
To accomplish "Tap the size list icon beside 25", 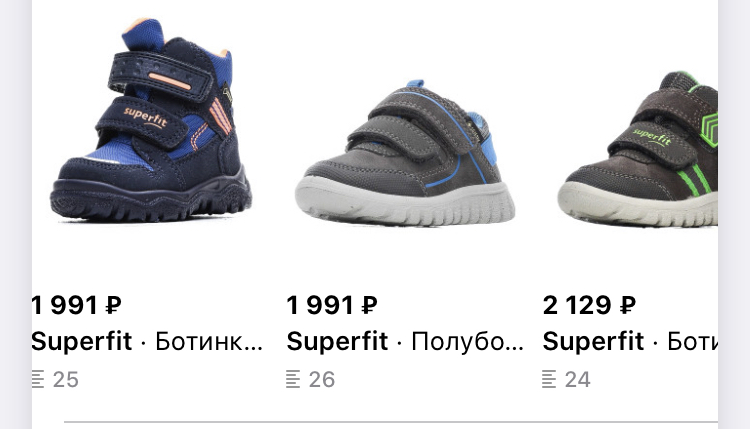I will [38, 379].
